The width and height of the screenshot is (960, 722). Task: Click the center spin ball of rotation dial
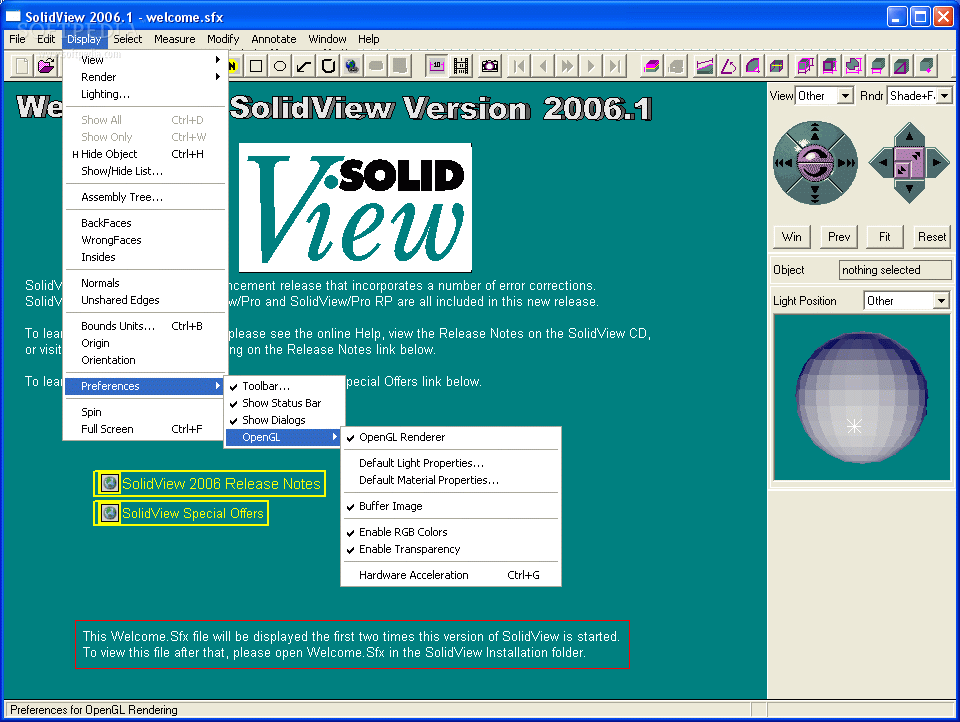[x=815, y=162]
